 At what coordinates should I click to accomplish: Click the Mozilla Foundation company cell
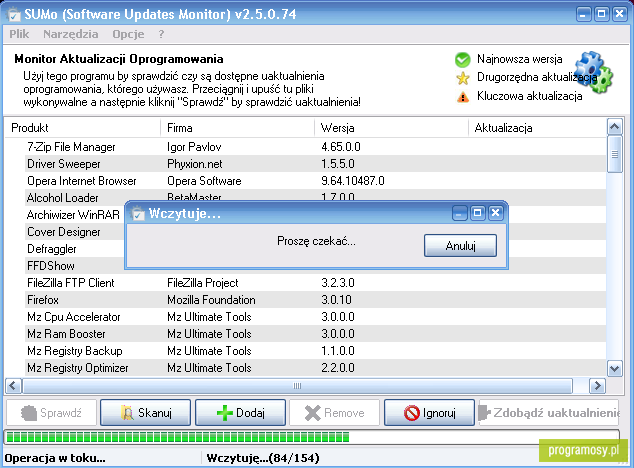tap(211, 300)
